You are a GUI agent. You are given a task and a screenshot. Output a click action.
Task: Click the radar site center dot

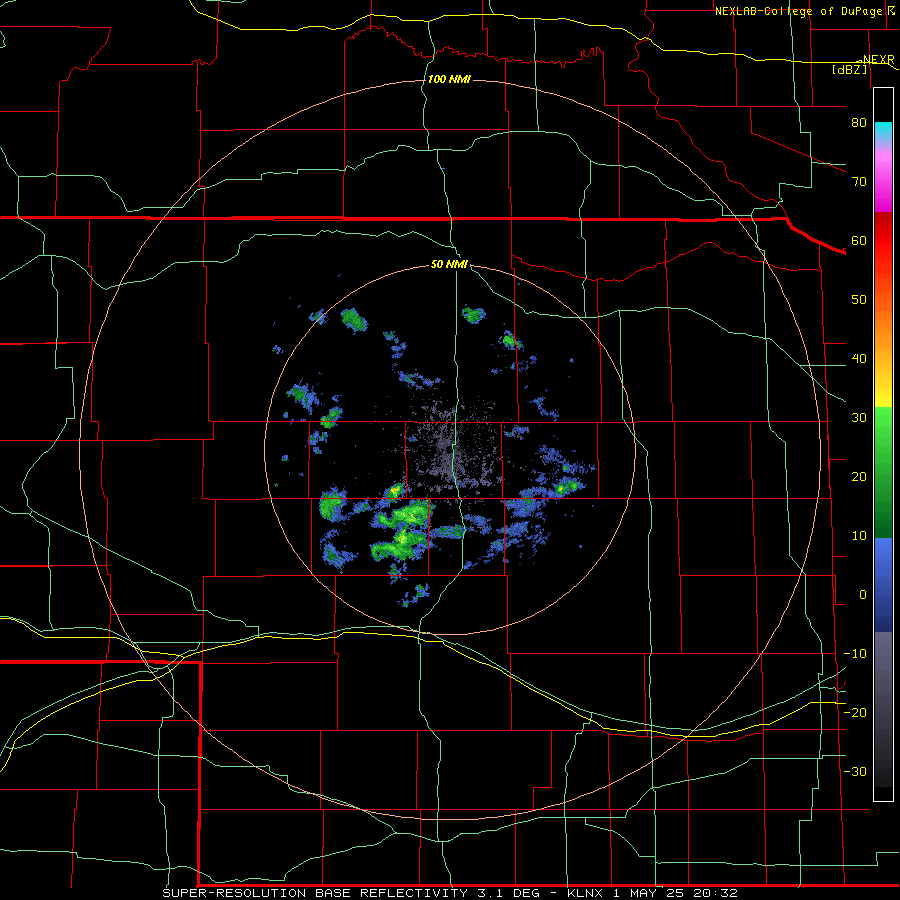(448, 449)
